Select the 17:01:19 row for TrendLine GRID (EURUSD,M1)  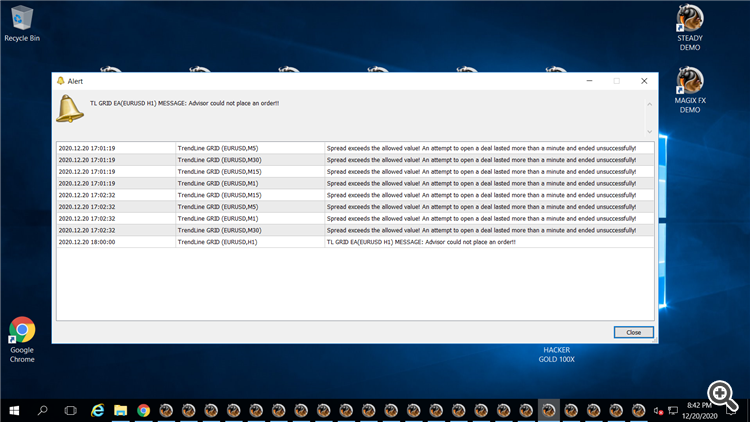(355, 183)
